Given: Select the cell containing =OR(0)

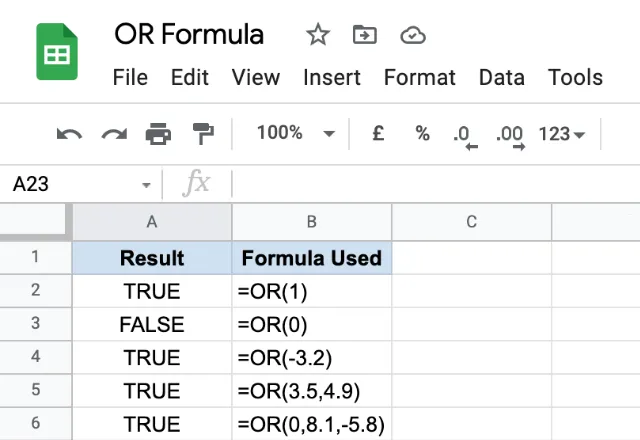Looking at the screenshot, I should tap(311, 324).
